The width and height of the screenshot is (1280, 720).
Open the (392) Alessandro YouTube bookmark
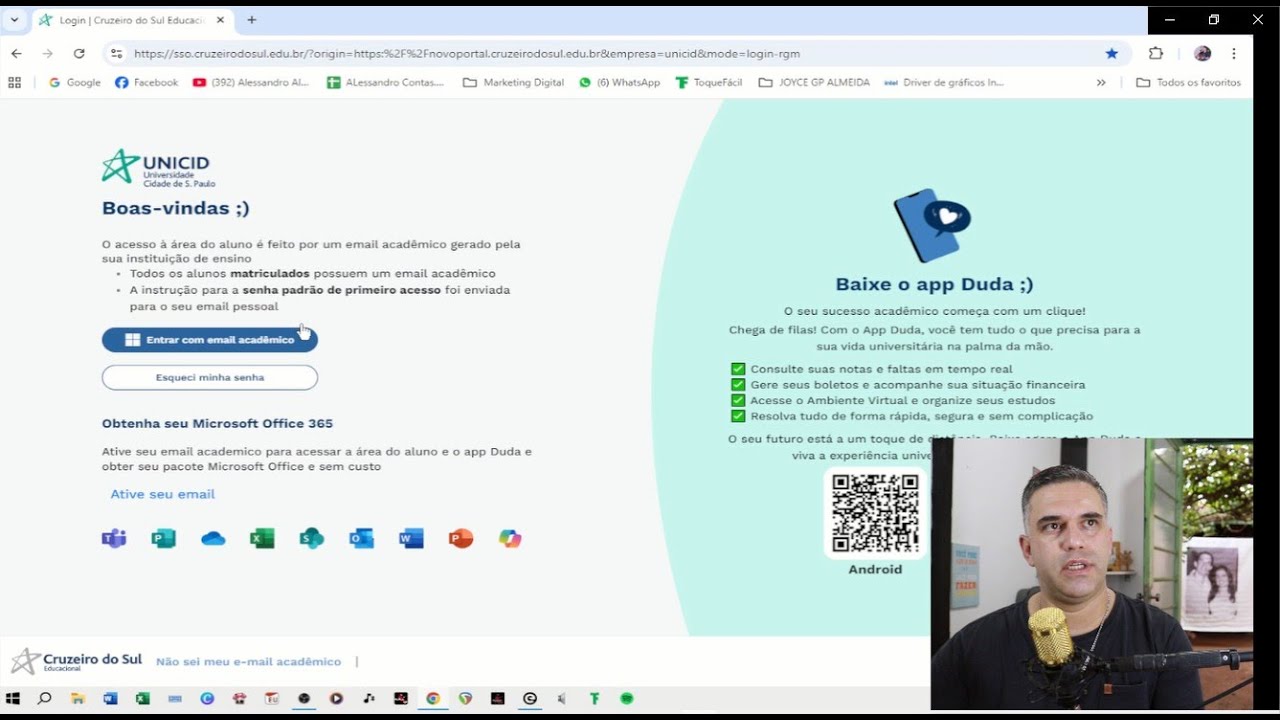click(251, 82)
